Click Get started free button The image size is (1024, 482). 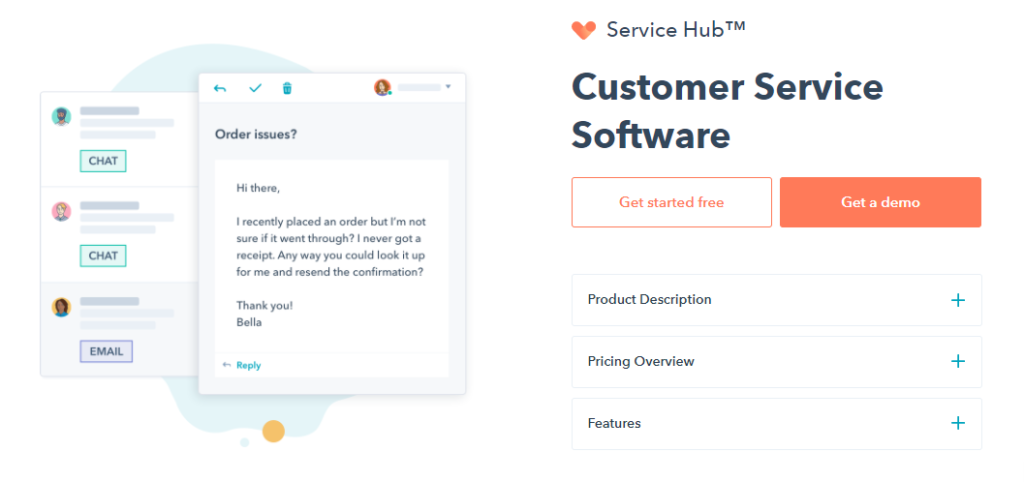click(x=671, y=202)
